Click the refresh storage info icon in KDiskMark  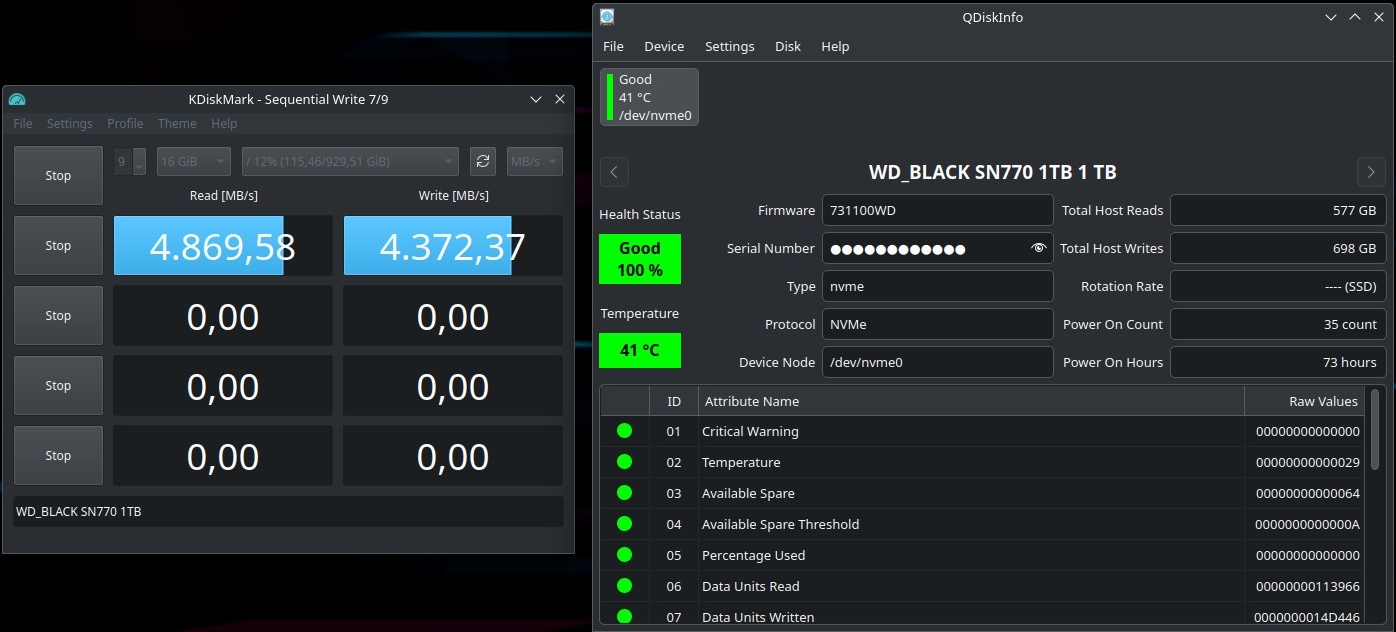point(483,161)
